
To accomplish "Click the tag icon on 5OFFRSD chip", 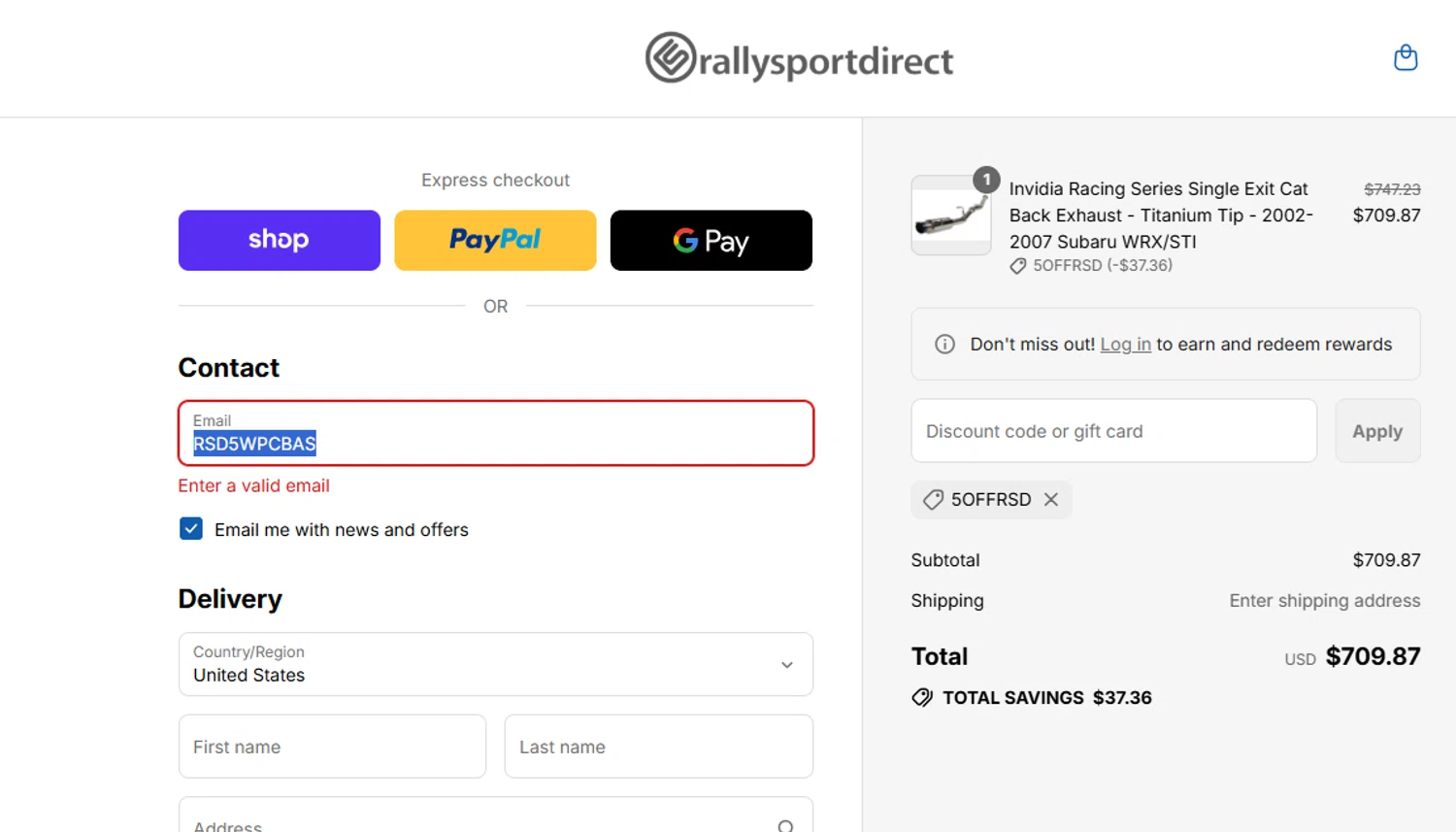I will coord(933,499).
